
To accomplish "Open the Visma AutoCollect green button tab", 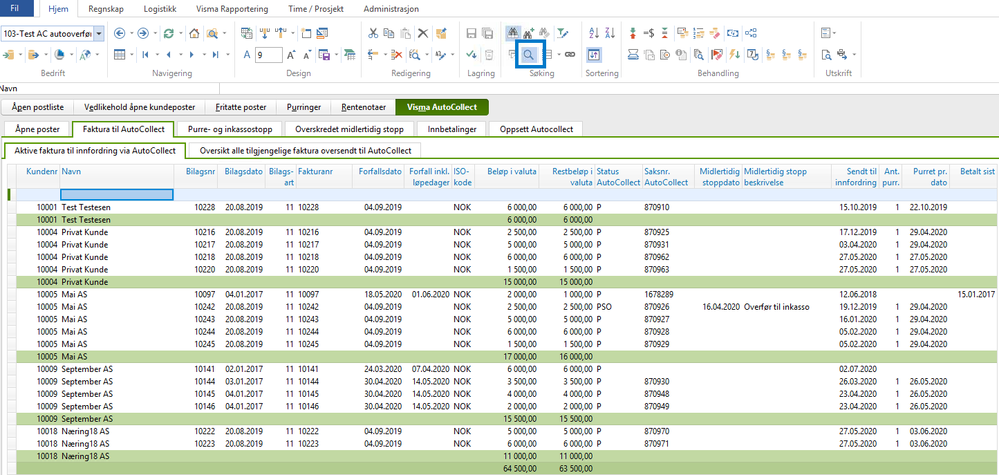I will click(x=442, y=108).
